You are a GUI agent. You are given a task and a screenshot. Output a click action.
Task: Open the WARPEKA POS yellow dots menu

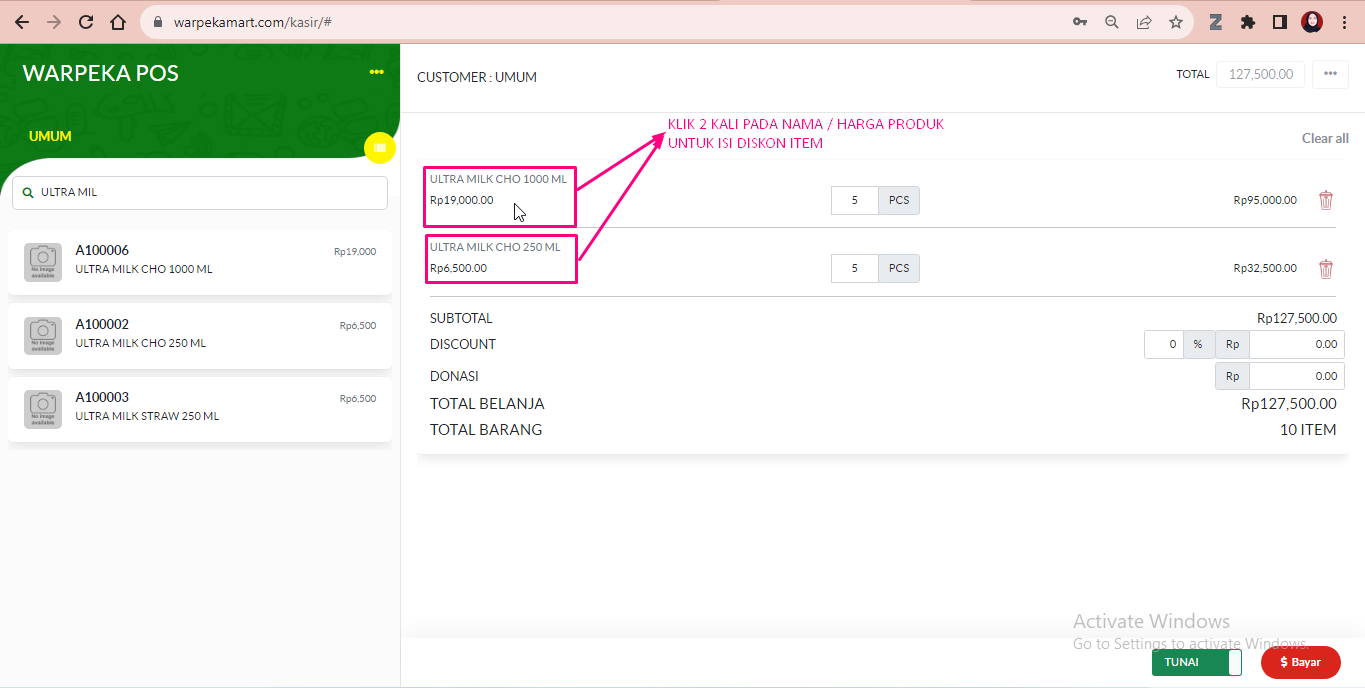click(376, 72)
